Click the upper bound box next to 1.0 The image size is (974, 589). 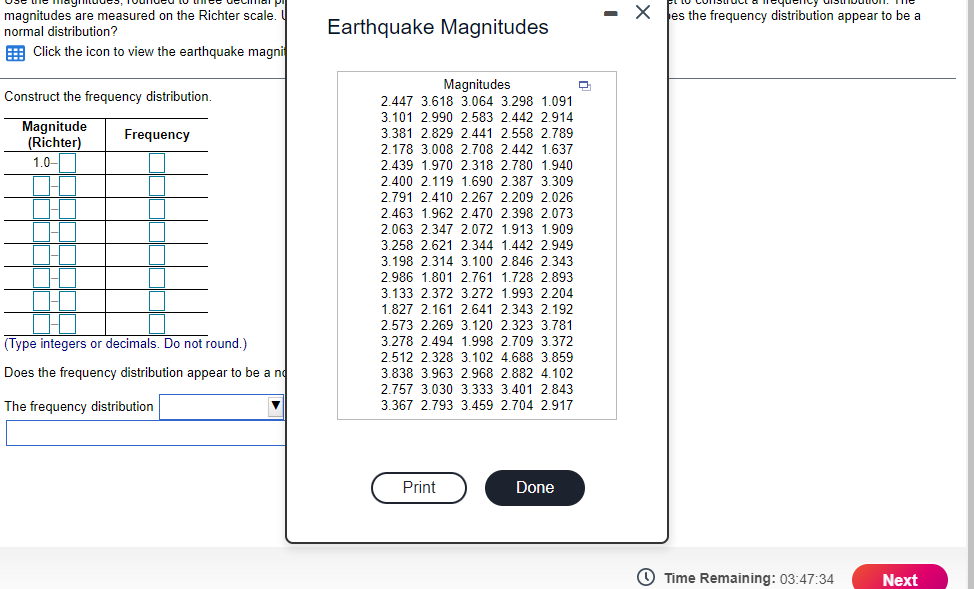(67, 162)
